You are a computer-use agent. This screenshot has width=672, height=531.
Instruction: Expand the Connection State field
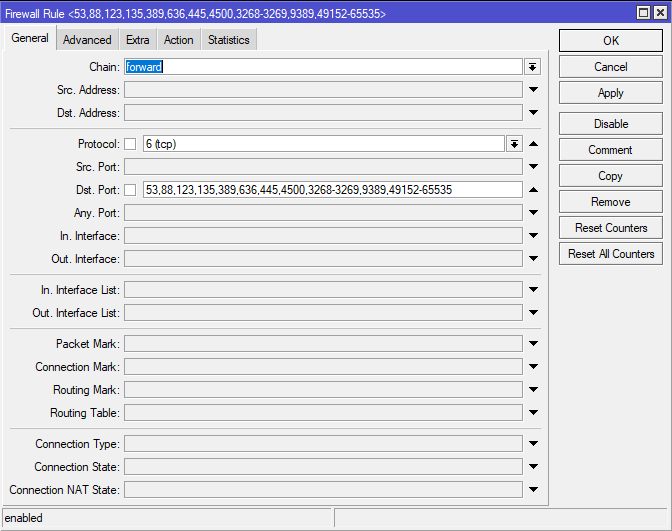coord(533,467)
